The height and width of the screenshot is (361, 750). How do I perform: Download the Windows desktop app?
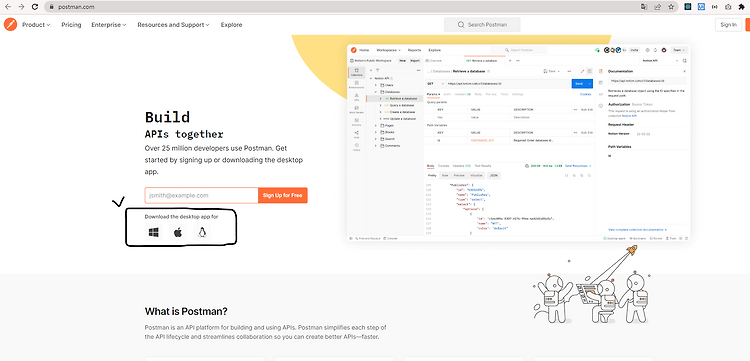click(x=154, y=232)
